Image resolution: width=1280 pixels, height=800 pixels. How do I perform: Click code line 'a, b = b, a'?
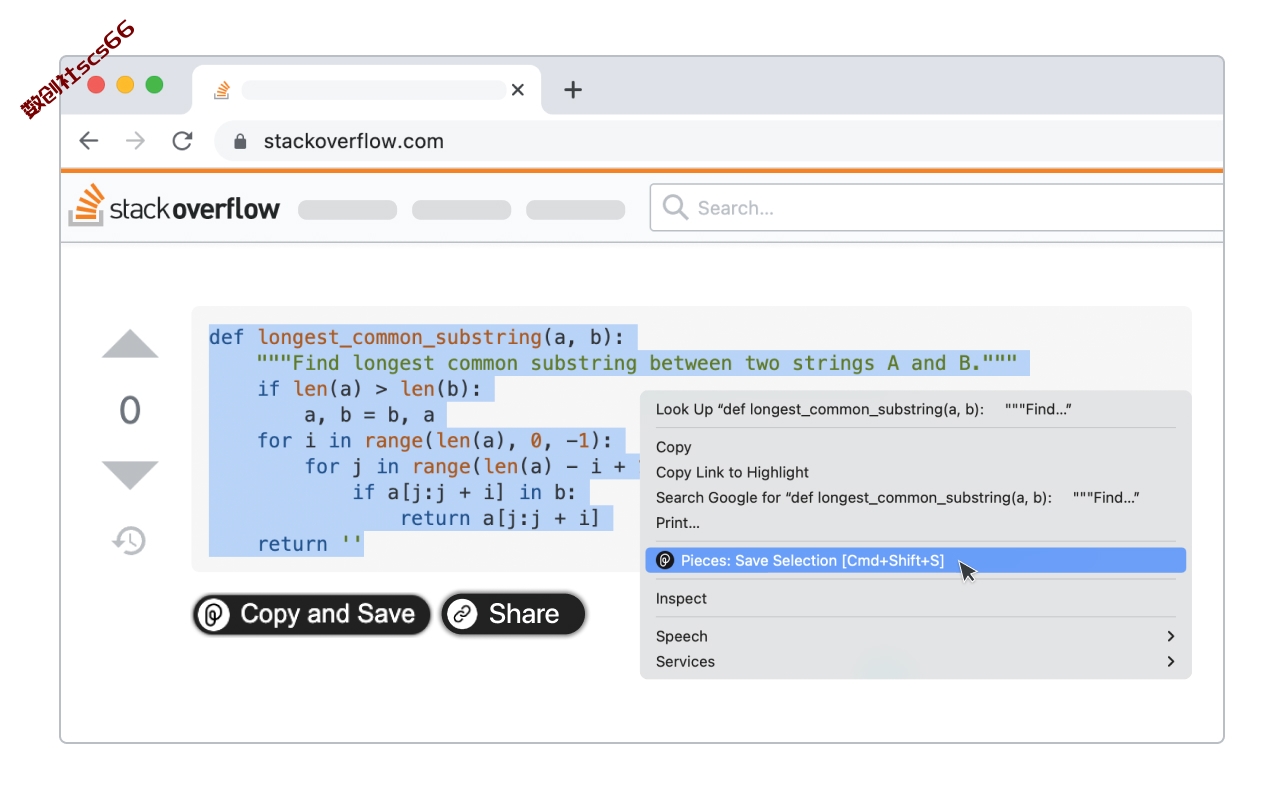click(x=370, y=415)
